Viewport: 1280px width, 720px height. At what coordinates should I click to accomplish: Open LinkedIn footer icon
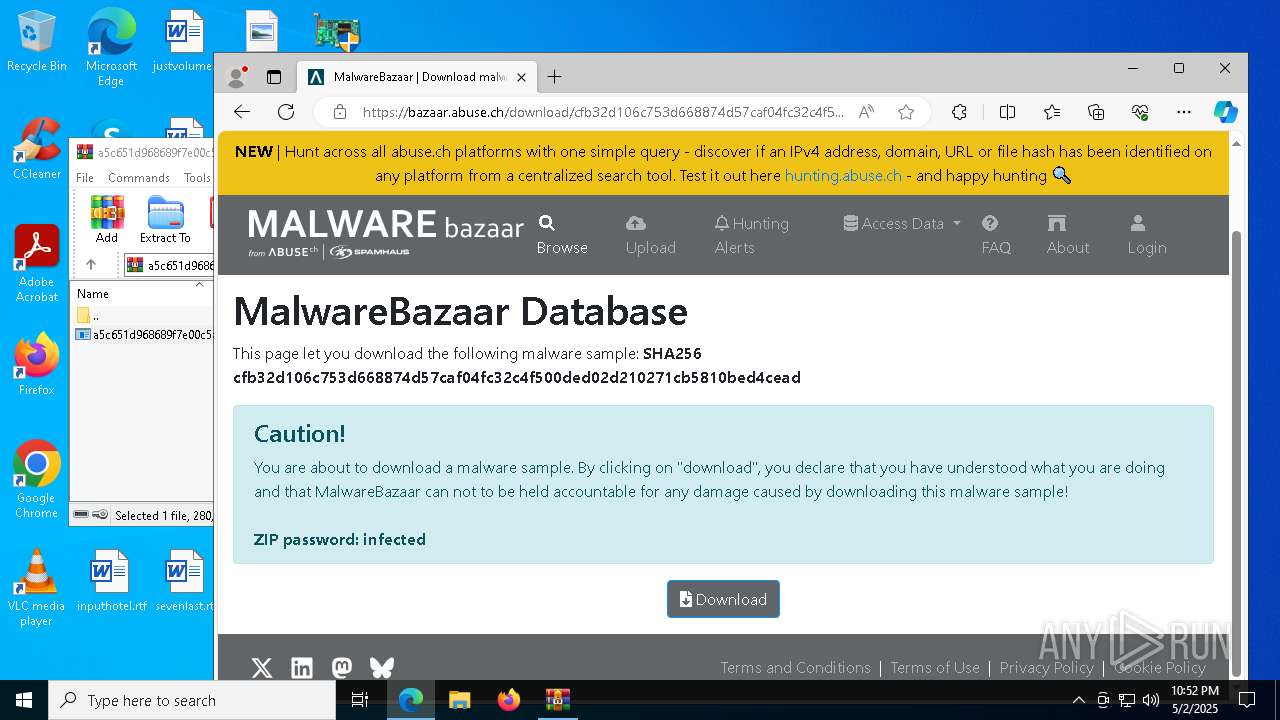(x=302, y=668)
